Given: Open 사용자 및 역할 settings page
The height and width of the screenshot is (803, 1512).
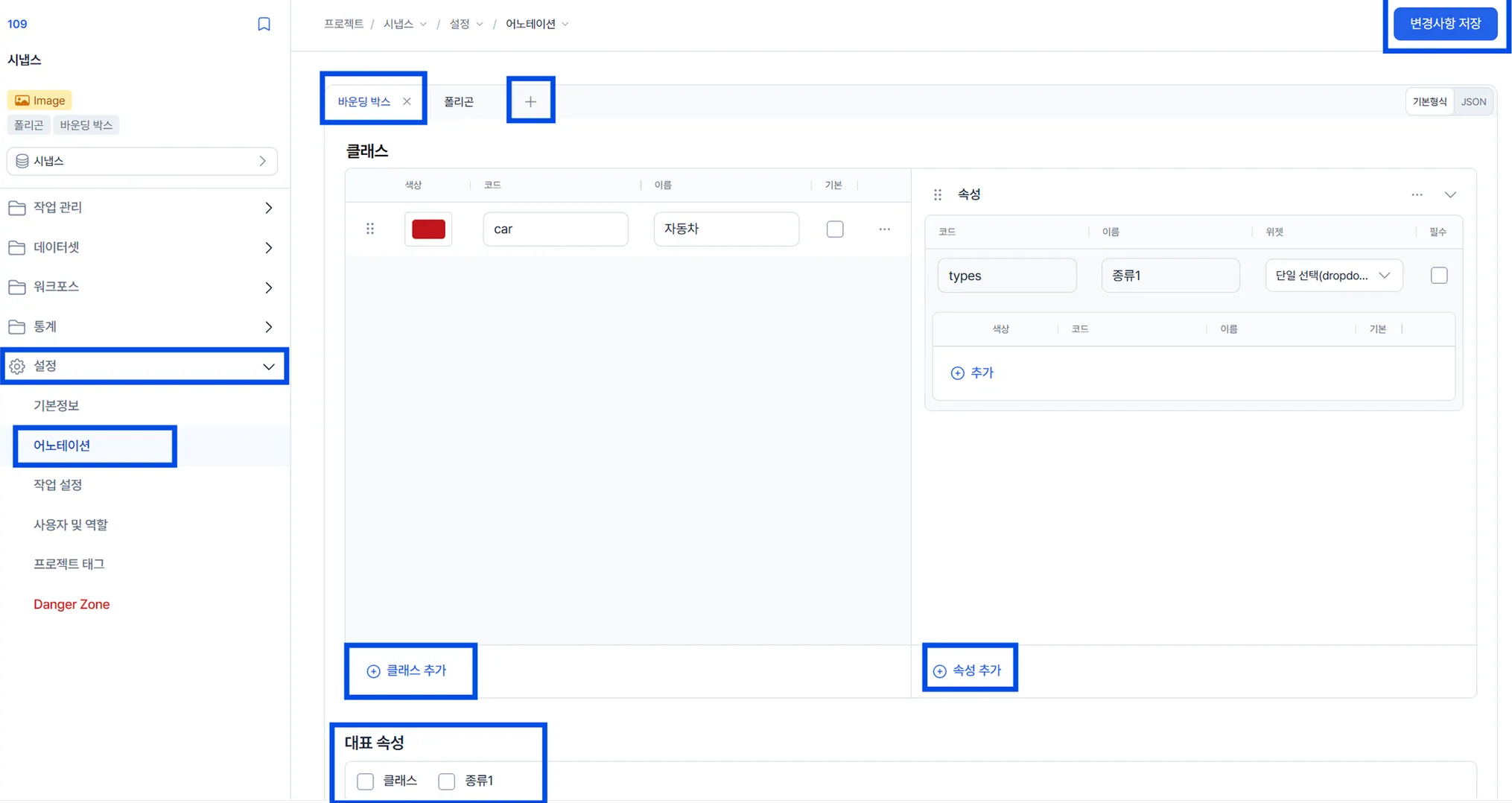Looking at the screenshot, I should click(x=70, y=524).
